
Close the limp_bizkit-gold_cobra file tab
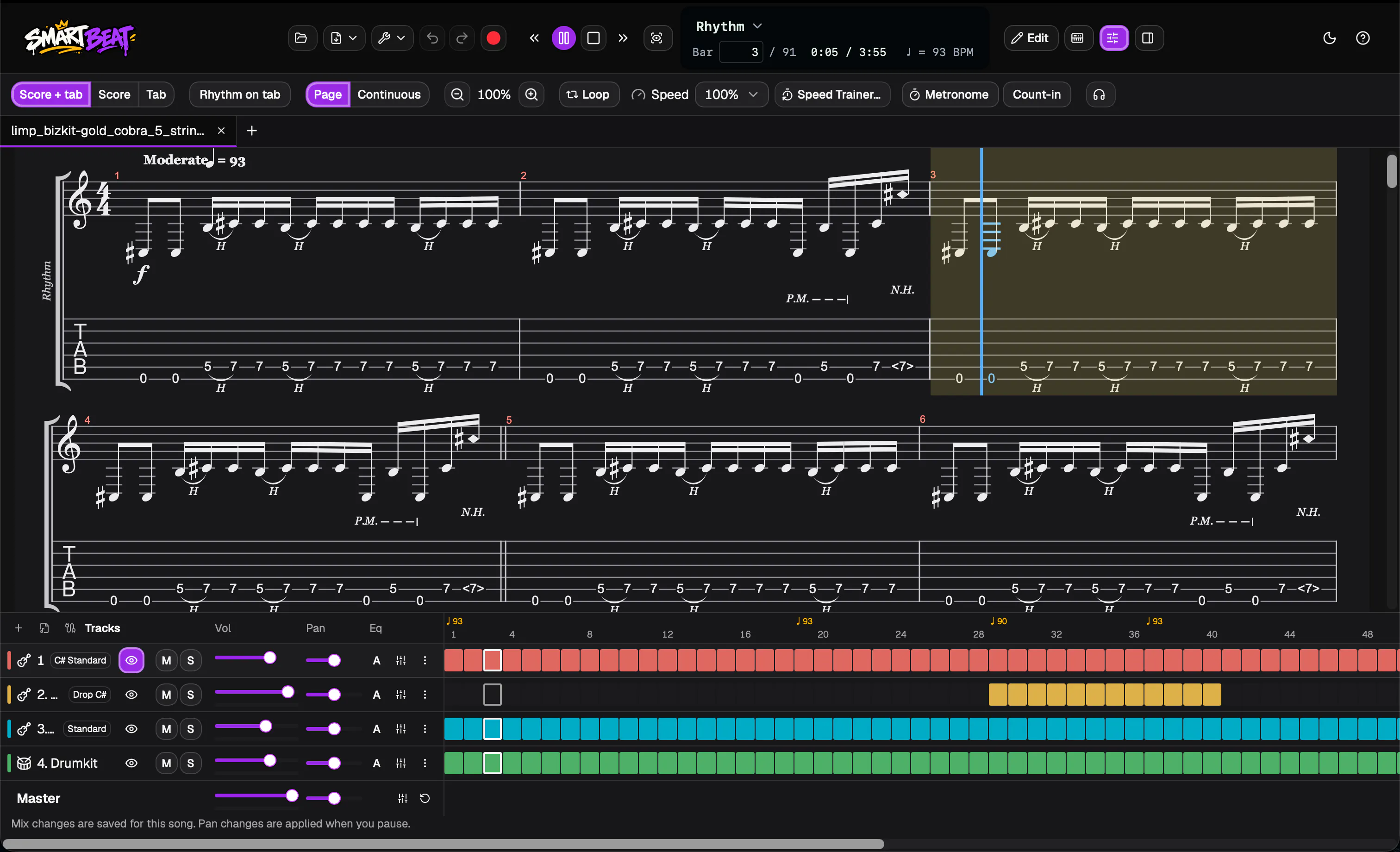click(x=222, y=131)
